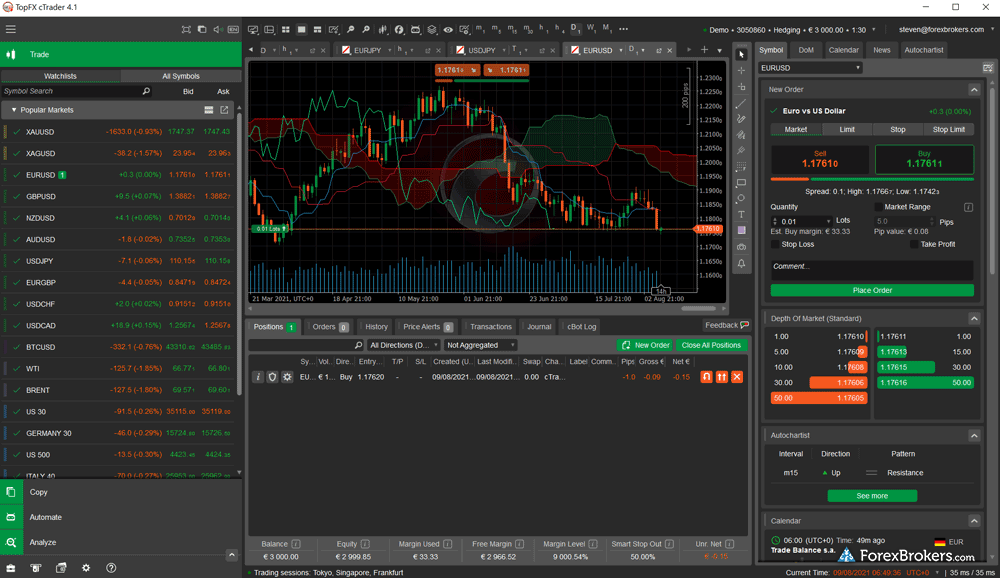This screenshot has height=578, width=1000.
Task: Open EURUSD position protection shield icon
Action: coord(272,377)
